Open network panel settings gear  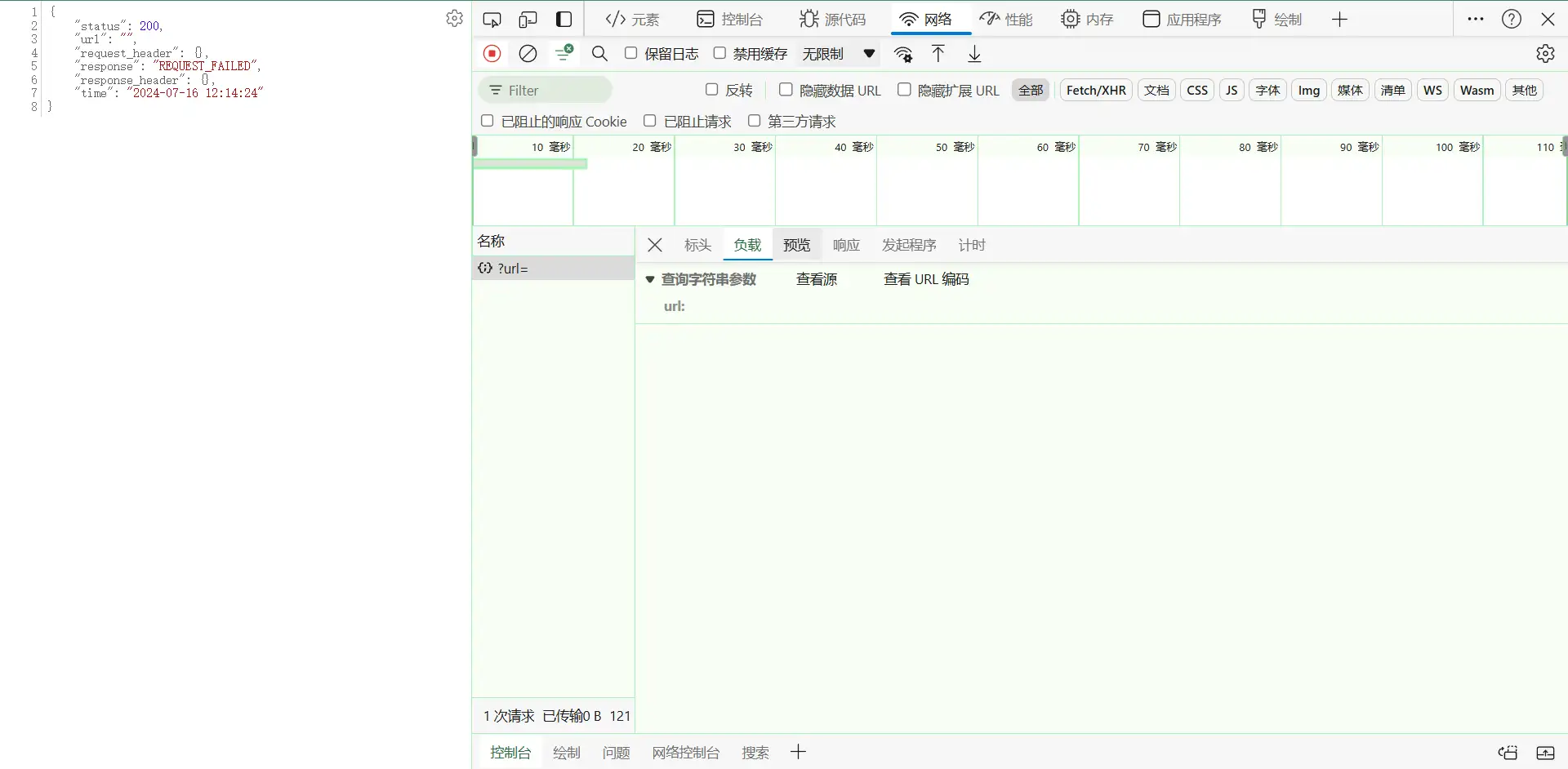tap(1545, 54)
